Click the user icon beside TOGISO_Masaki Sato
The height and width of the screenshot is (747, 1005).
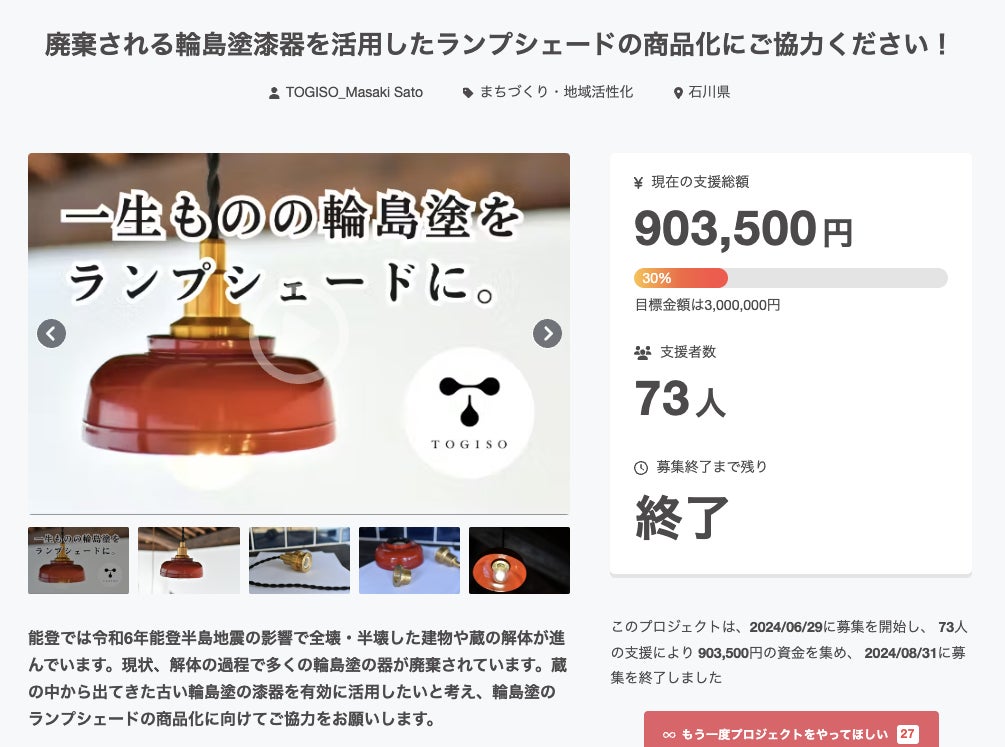coord(274,93)
